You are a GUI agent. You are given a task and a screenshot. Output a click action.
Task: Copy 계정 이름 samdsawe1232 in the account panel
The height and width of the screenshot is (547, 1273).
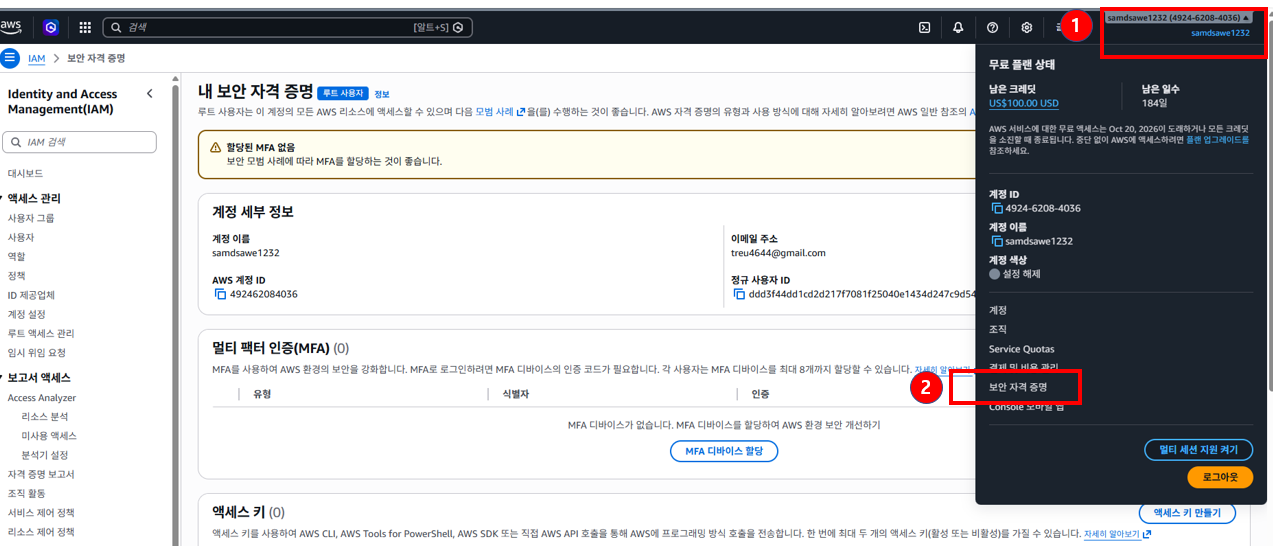997,241
